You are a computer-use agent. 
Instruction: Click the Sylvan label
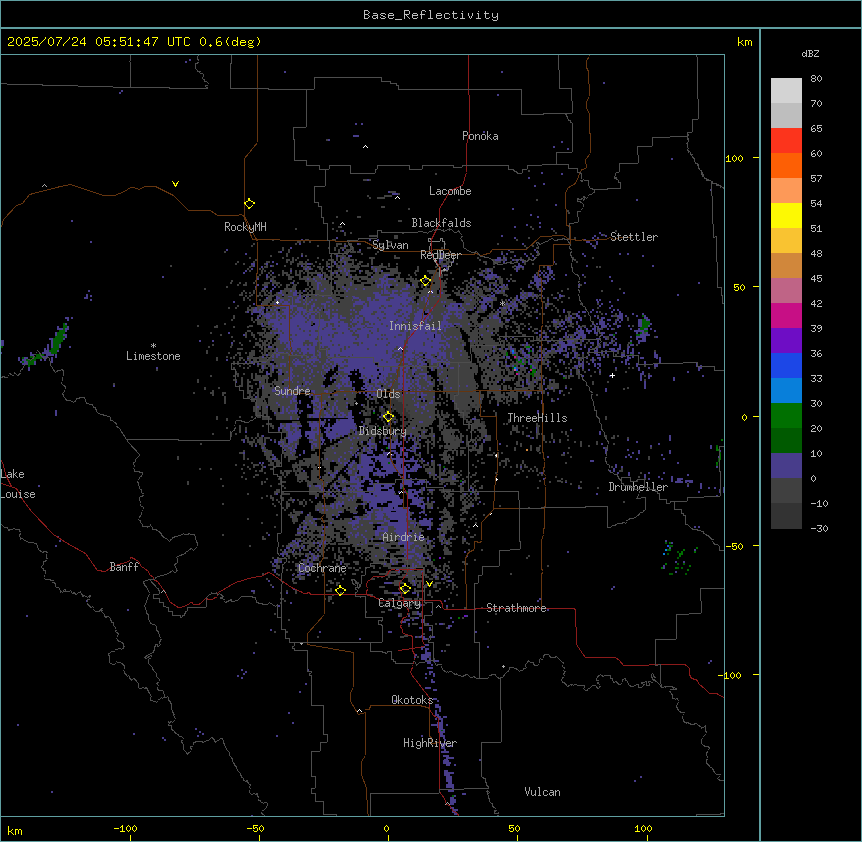pyautogui.click(x=390, y=245)
